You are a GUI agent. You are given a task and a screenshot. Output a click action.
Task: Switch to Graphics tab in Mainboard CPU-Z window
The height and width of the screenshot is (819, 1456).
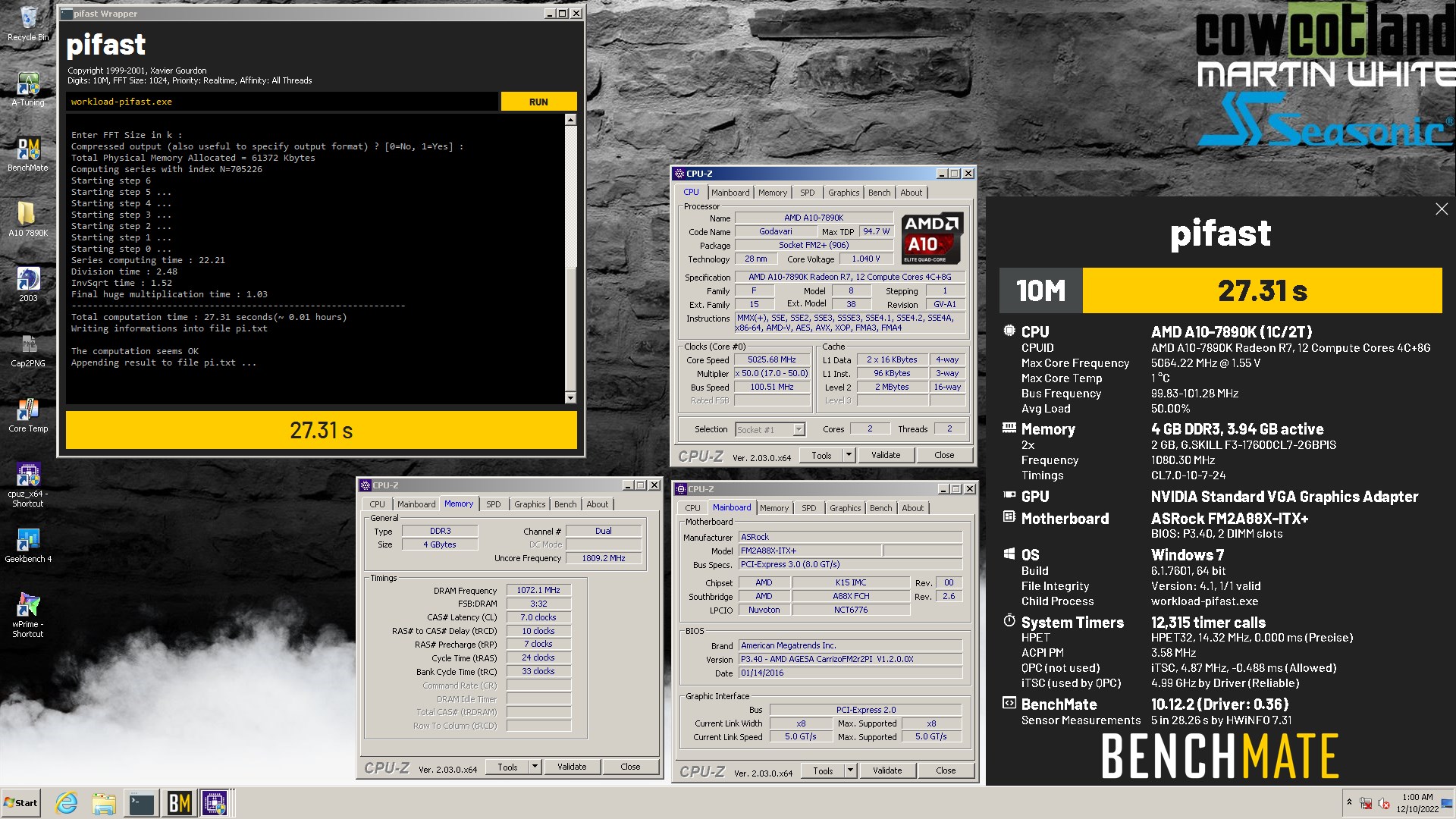point(845,508)
